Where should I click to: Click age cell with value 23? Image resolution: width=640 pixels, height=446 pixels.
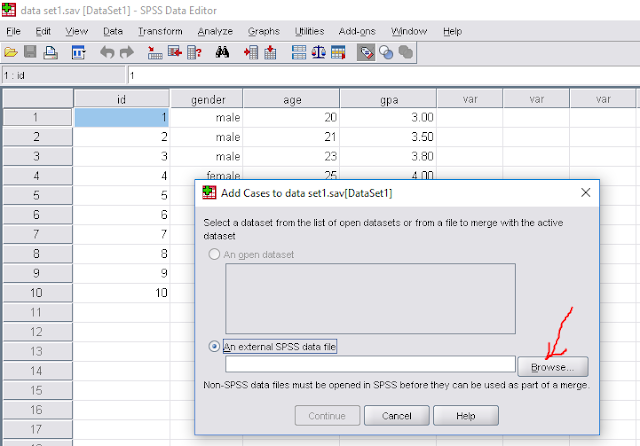pyautogui.click(x=291, y=156)
